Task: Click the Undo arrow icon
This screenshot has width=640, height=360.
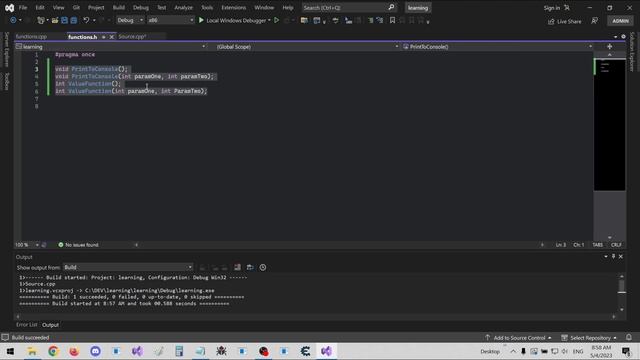Action: click(x=86, y=20)
